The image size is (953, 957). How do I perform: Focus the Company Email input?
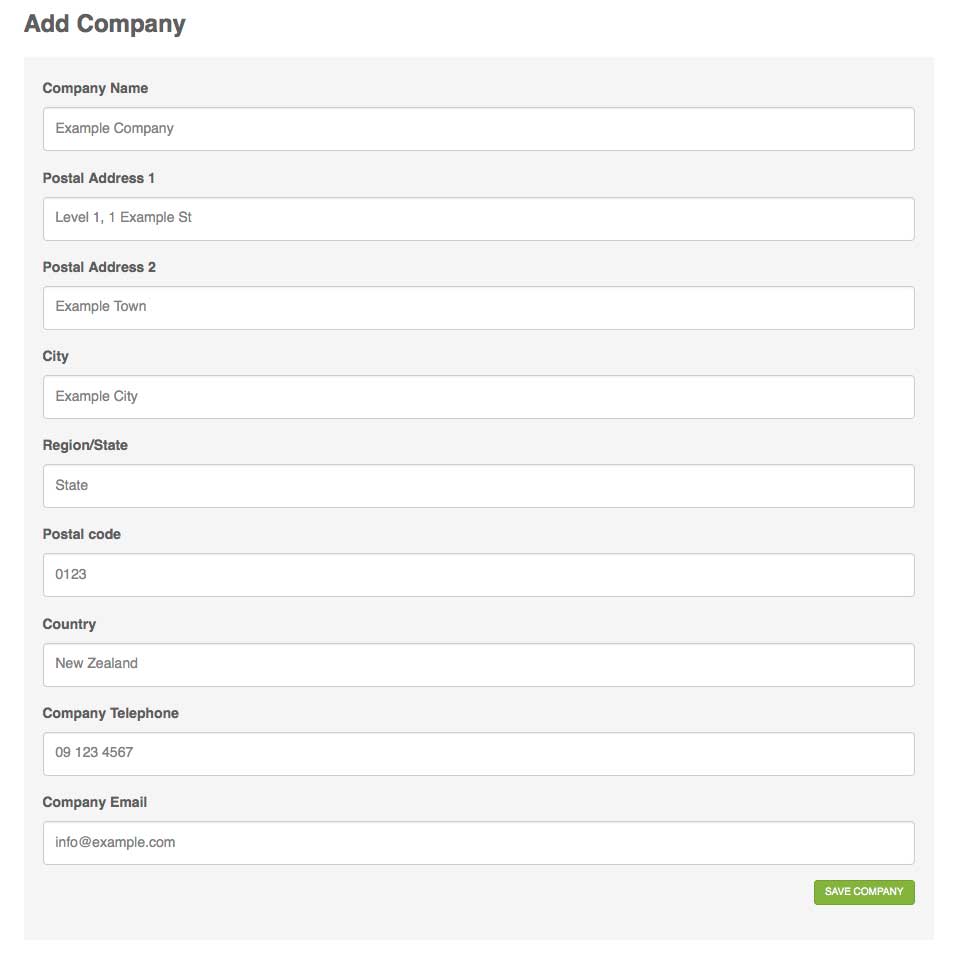click(x=479, y=843)
